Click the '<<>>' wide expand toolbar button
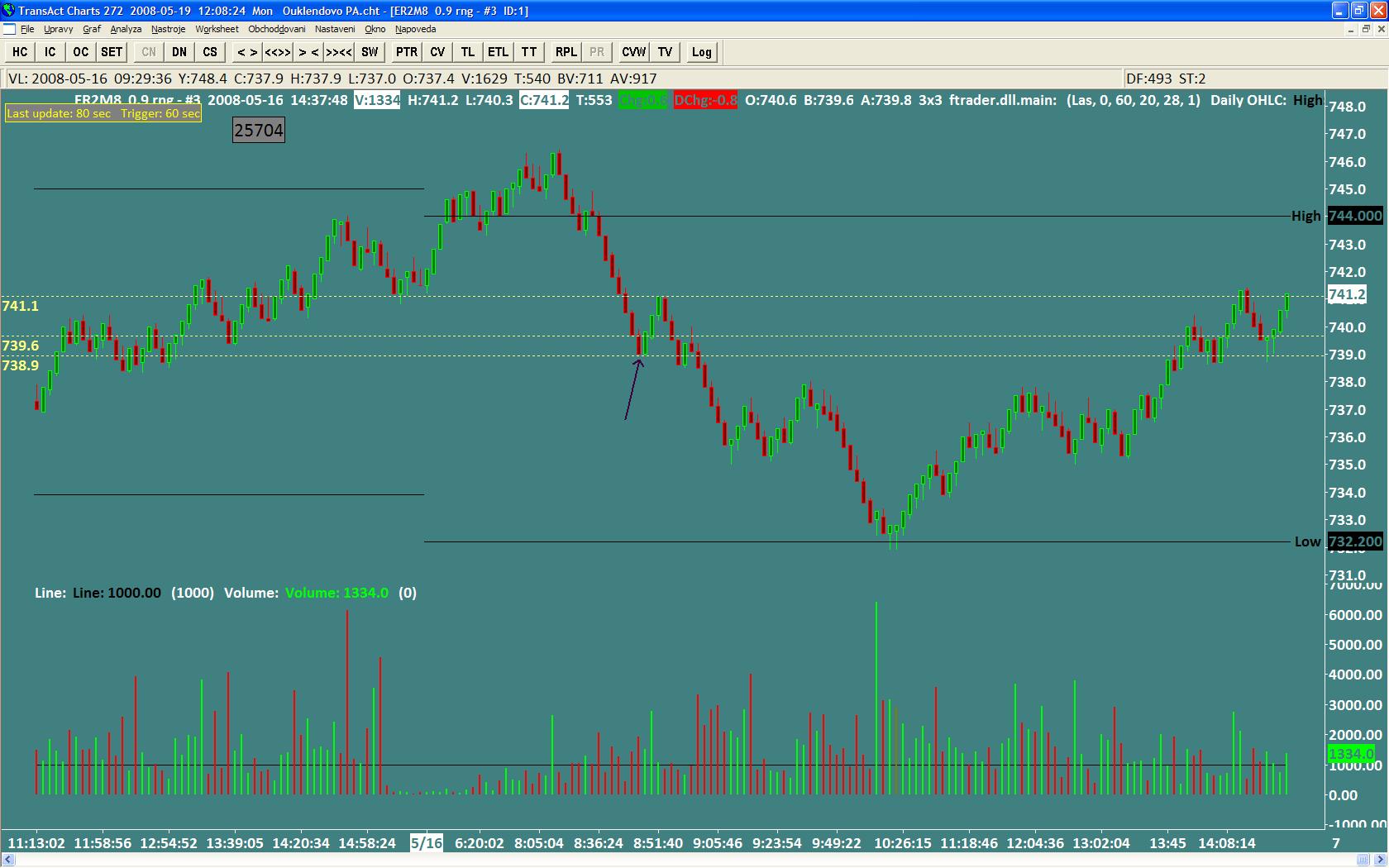1389x868 pixels. (278, 52)
